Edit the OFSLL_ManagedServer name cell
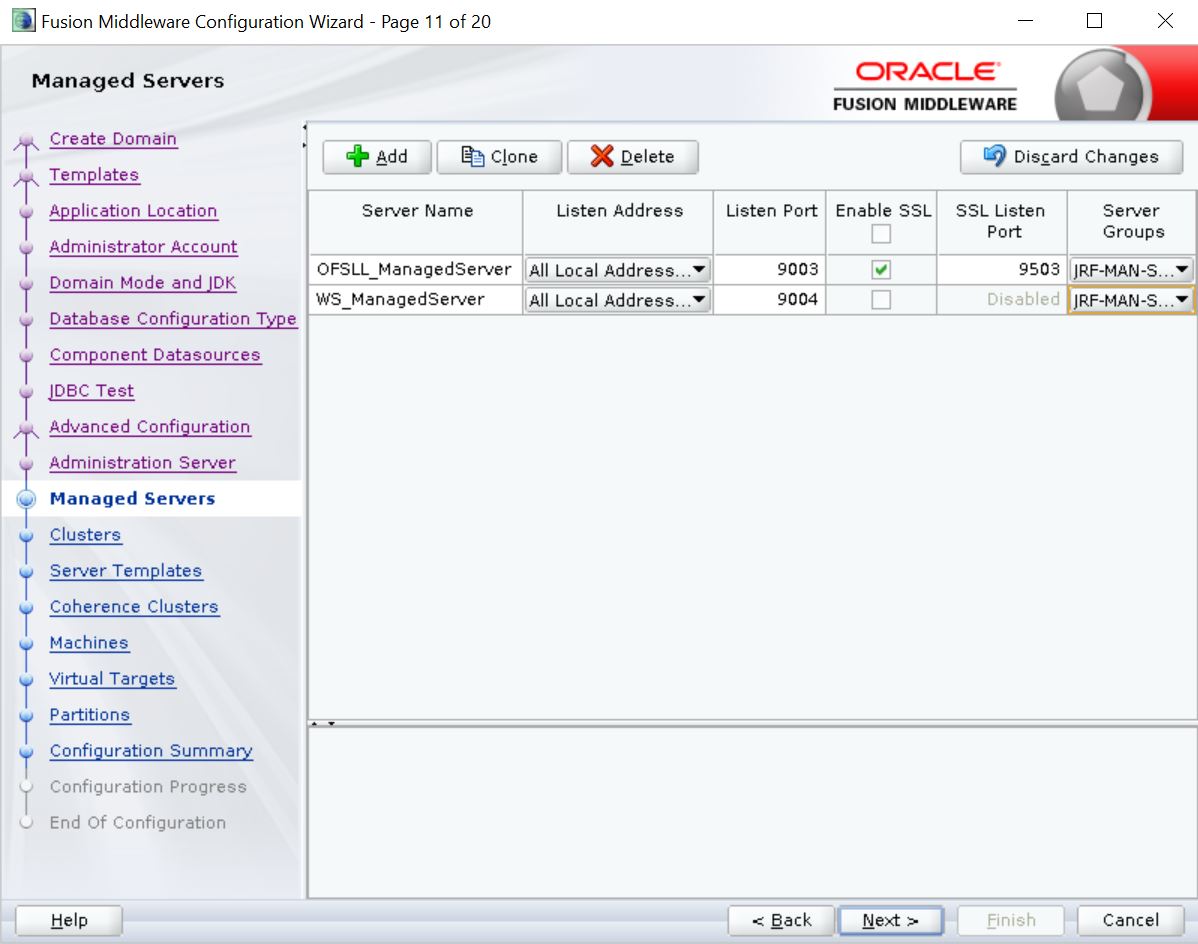The width and height of the screenshot is (1198, 944). click(416, 270)
